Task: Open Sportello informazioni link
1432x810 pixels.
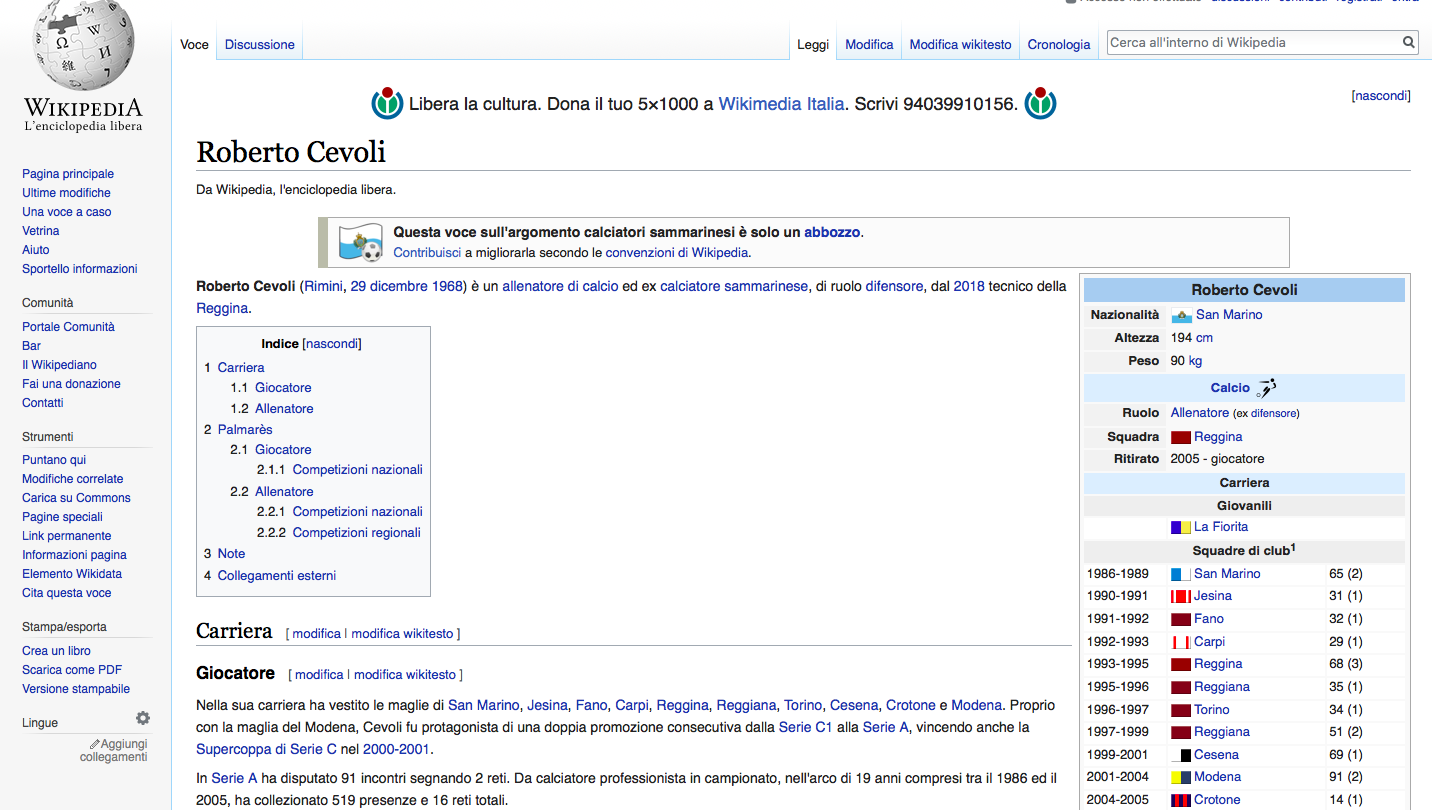Action: coord(80,269)
